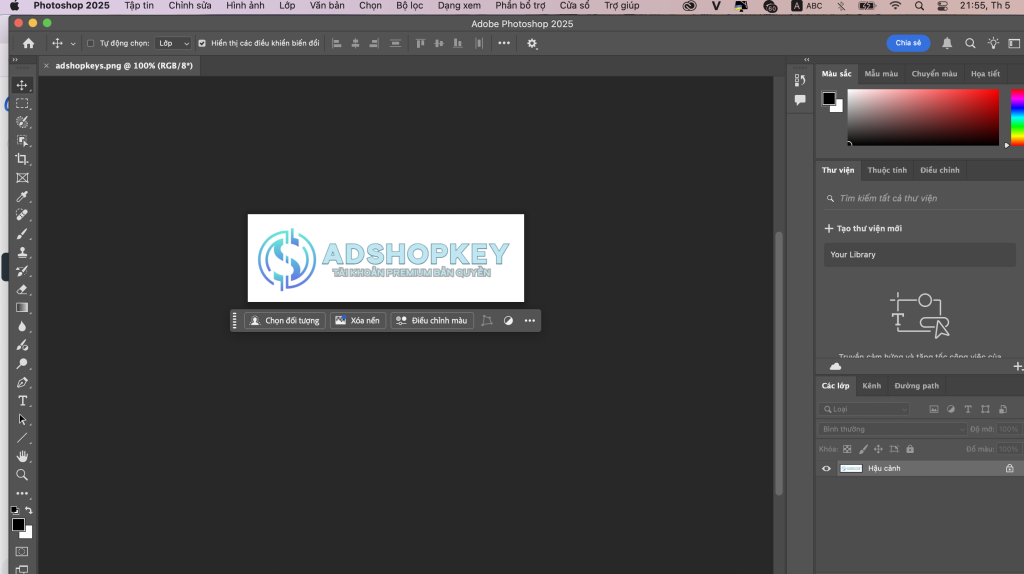Open the Lớp auto-select dropdown
This screenshot has height=574, width=1024.
174,44
